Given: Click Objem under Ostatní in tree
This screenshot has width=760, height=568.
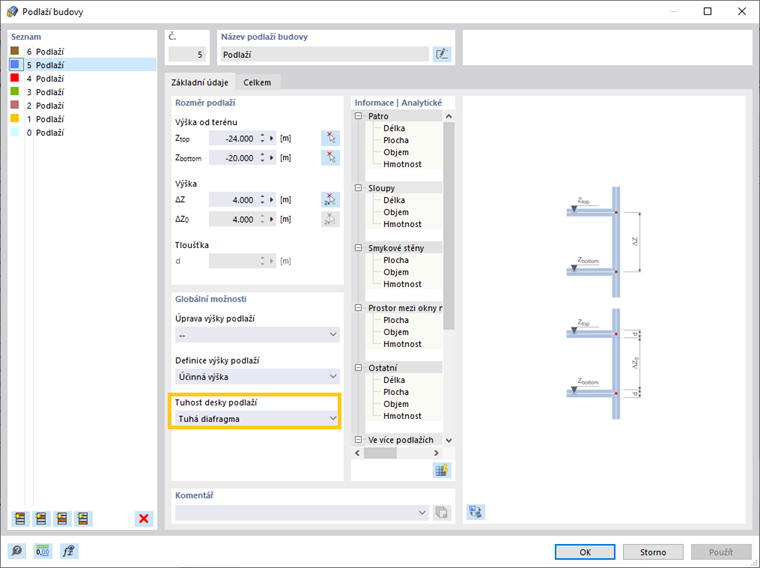Looking at the screenshot, I should click(x=396, y=404).
